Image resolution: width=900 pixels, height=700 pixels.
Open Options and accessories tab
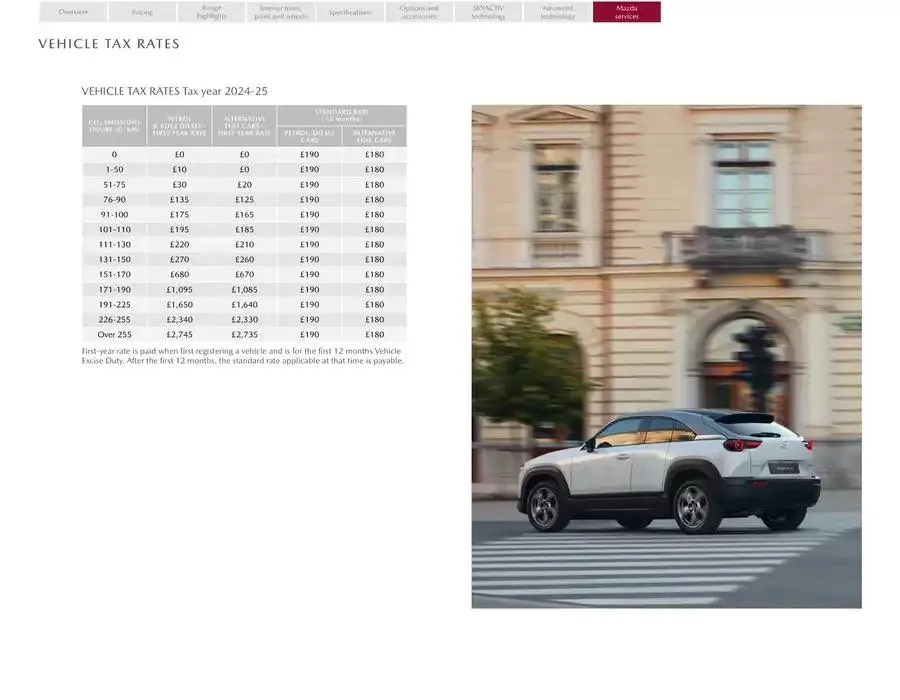[418, 12]
